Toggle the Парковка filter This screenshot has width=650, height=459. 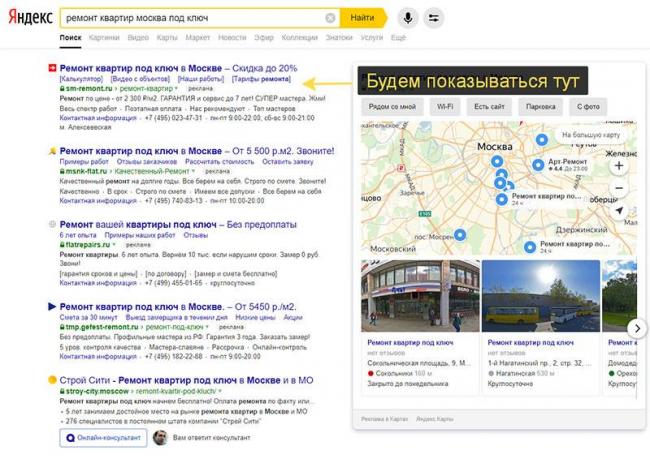(x=541, y=107)
